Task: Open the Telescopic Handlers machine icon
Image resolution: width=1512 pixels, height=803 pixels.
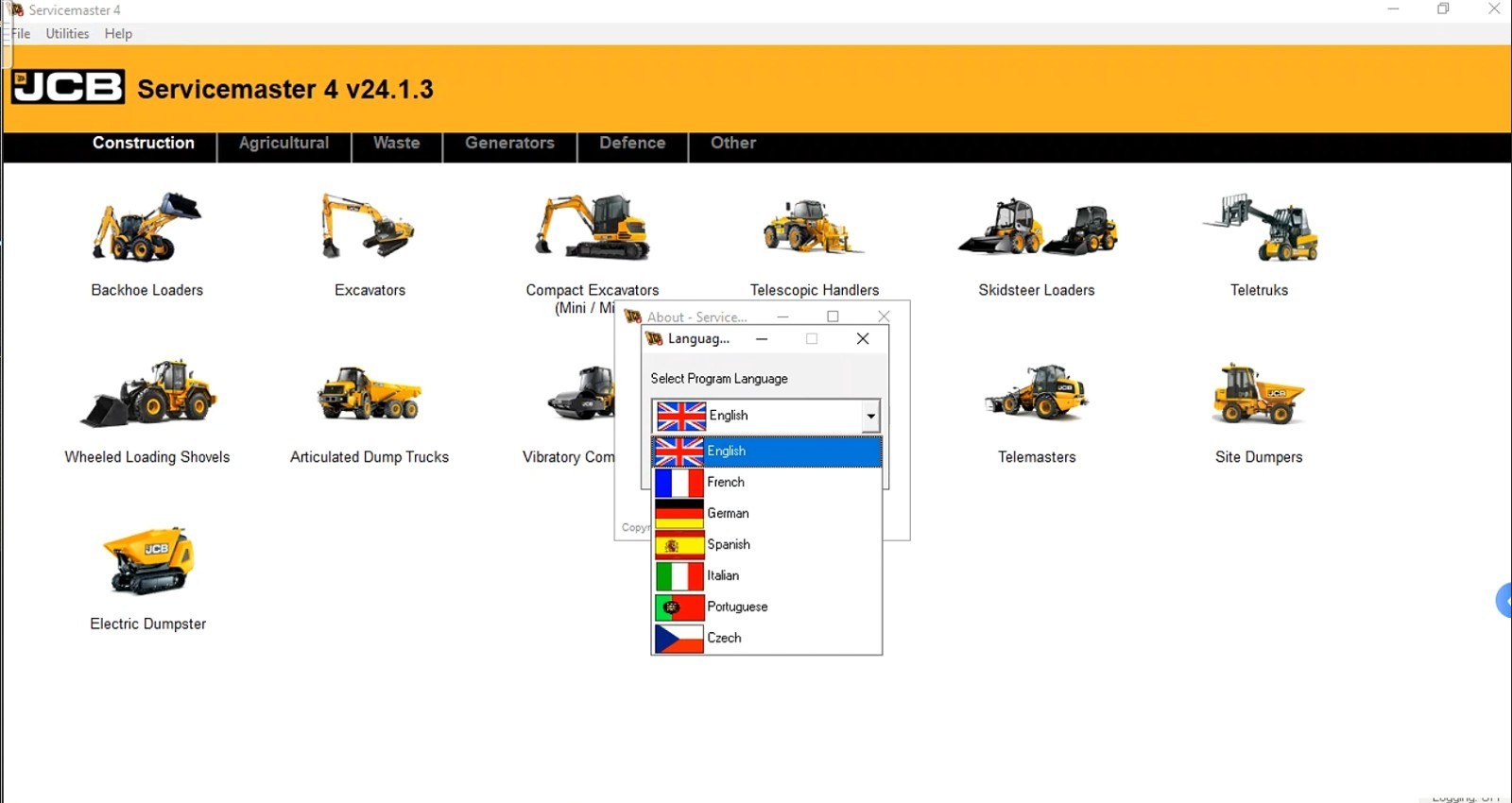Action: click(x=813, y=227)
